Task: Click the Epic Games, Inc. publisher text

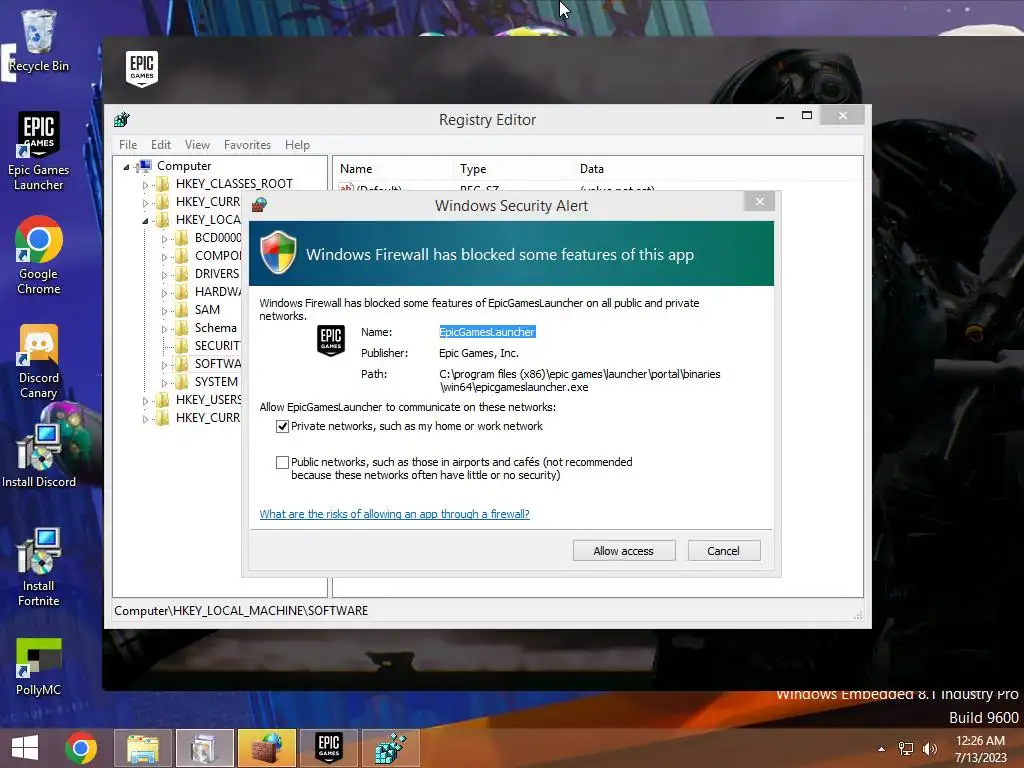Action: tap(479, 353)
